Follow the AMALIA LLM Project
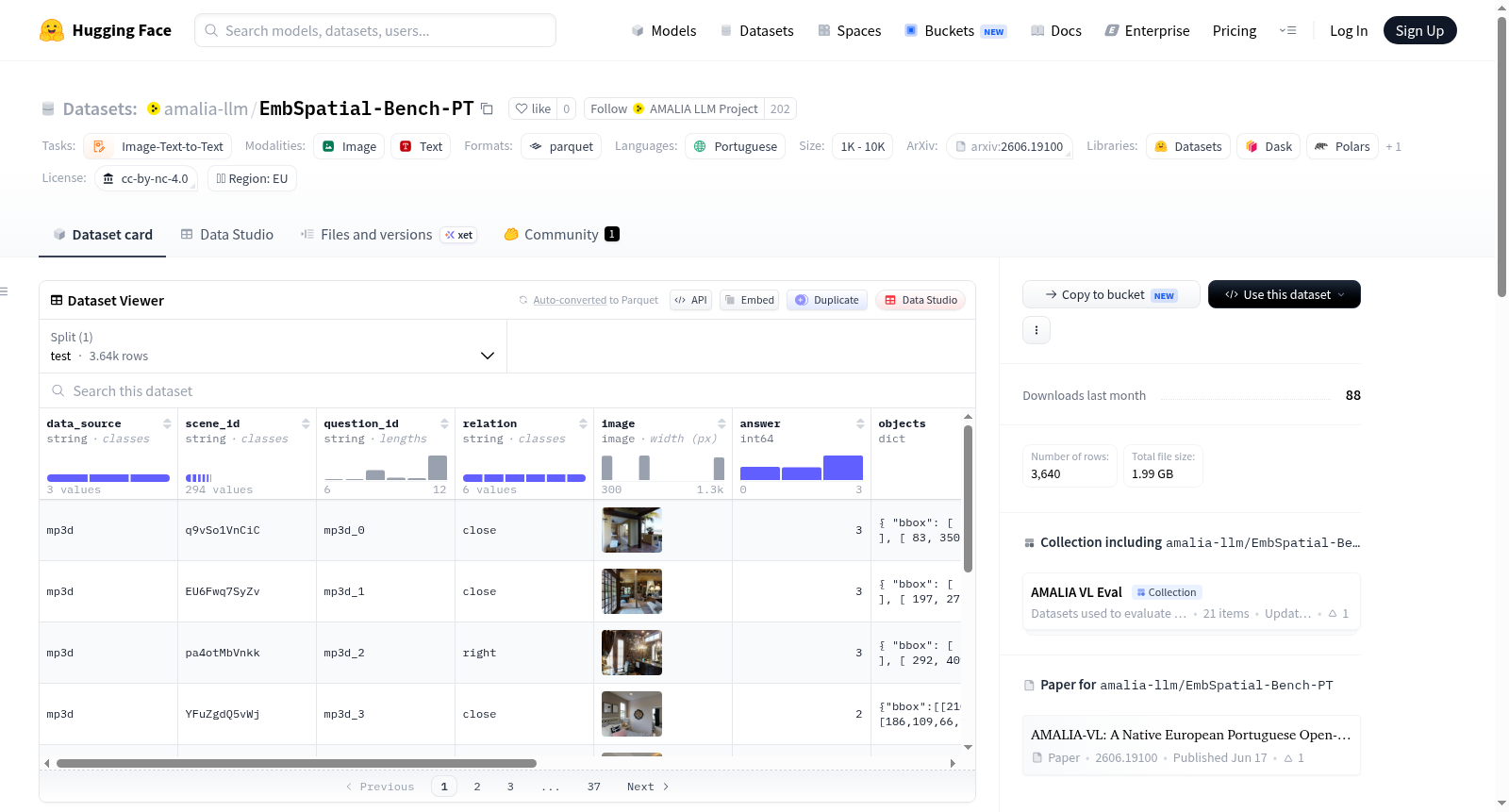1509x812 pixels. [x=674, y=108]
